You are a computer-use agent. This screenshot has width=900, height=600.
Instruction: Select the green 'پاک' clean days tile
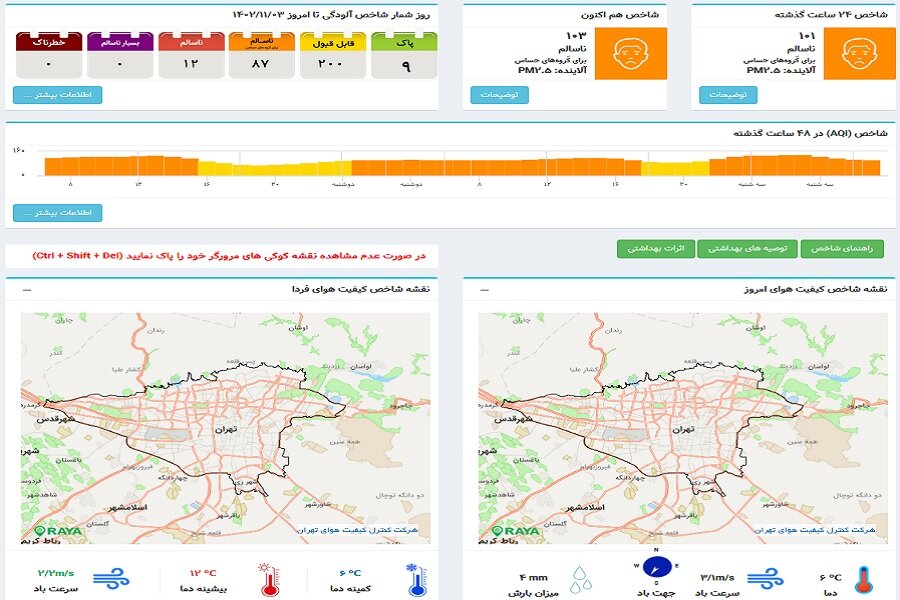[405, 55]
